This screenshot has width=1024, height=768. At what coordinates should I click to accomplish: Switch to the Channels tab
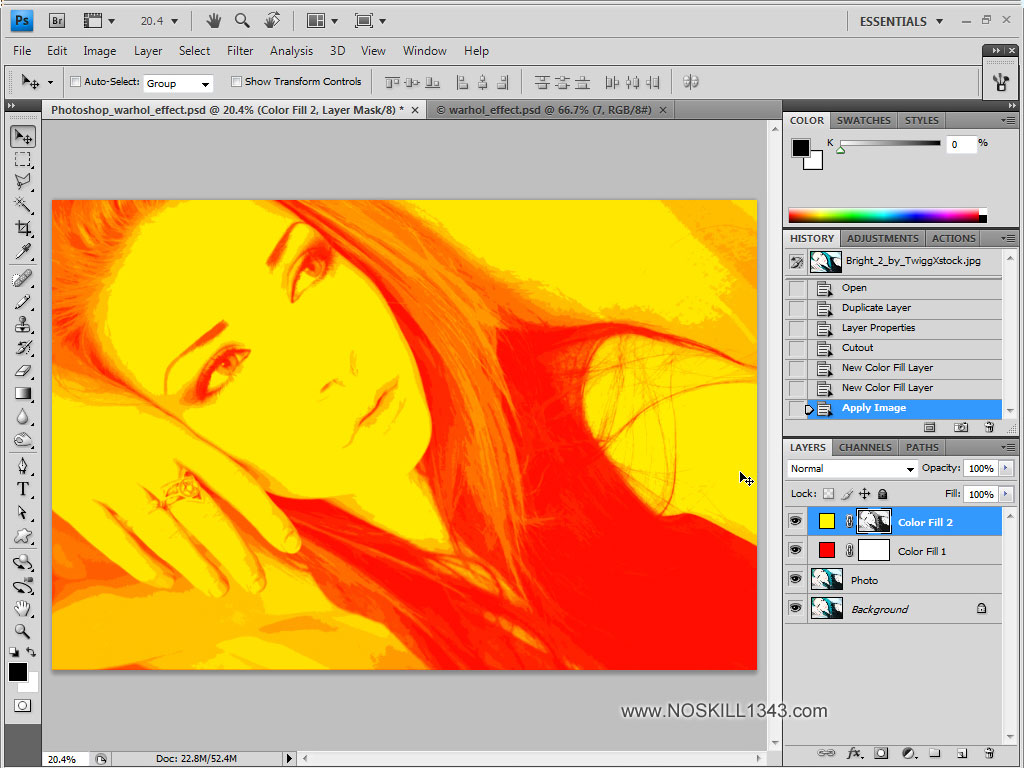pyautogui.click(x=865, y=447)
